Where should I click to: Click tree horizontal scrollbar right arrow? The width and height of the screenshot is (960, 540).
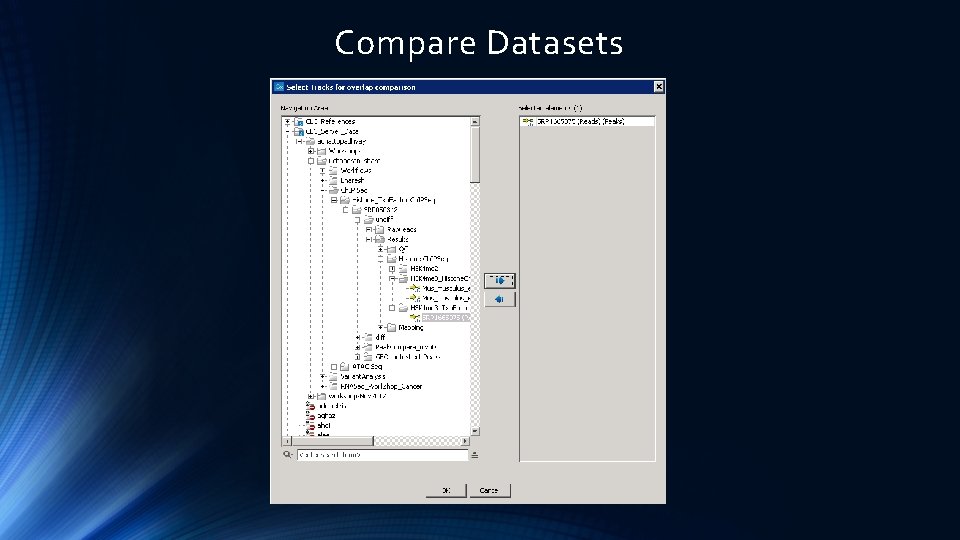(465, 441)
